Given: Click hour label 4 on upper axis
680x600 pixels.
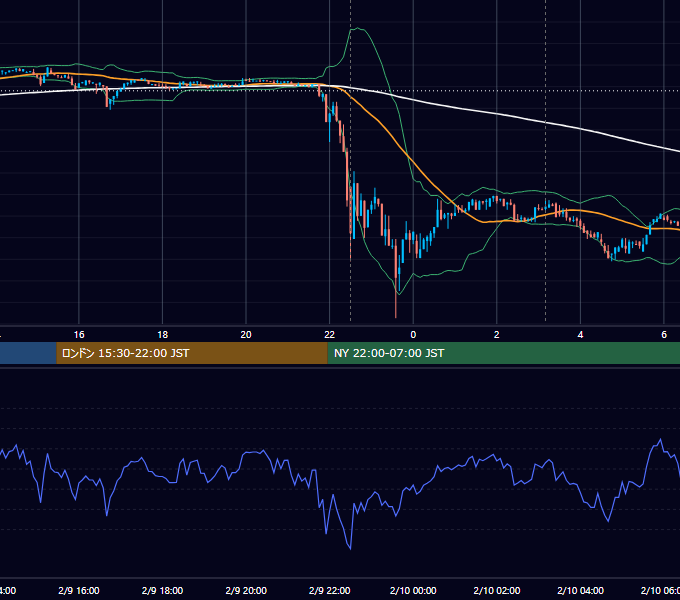Looking at the screenshot, I should tap(580, 335).
